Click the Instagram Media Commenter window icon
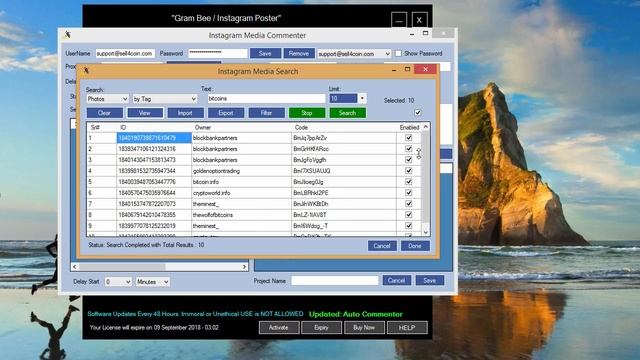 pyautogui.click(x=68, y=35)
